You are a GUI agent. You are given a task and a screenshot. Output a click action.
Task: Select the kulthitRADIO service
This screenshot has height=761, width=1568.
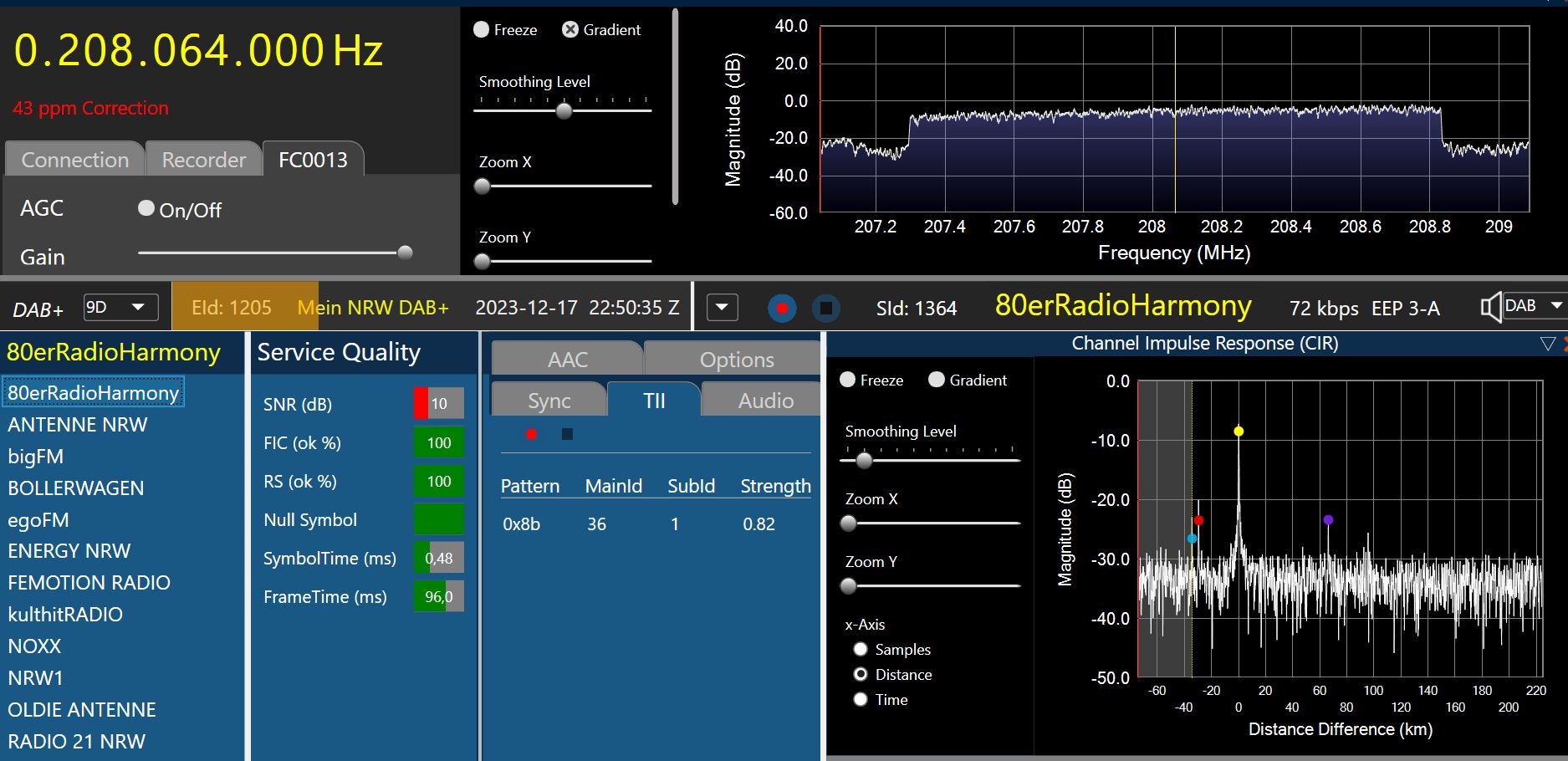click(x=65, y=615)
